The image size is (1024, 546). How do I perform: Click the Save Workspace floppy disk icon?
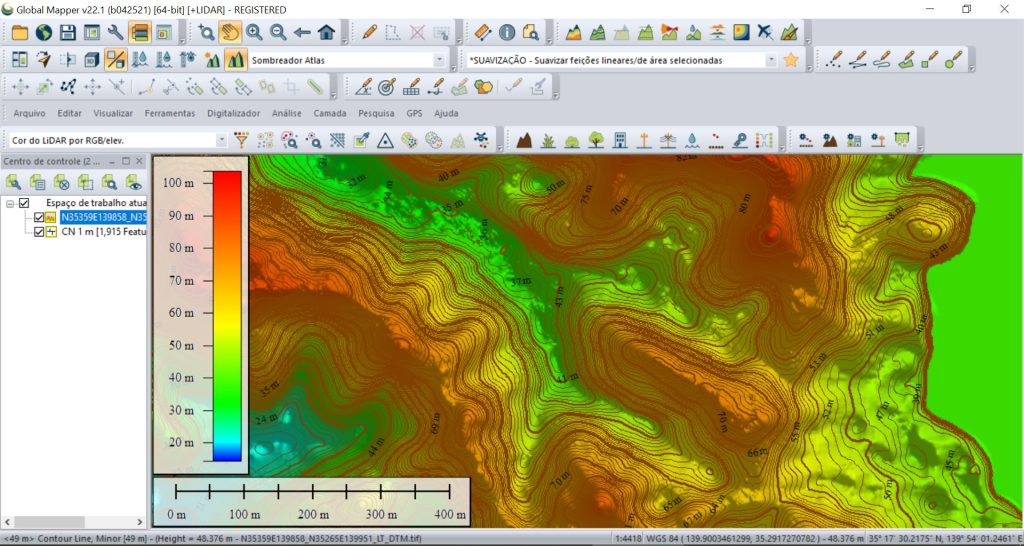point(67,33)
